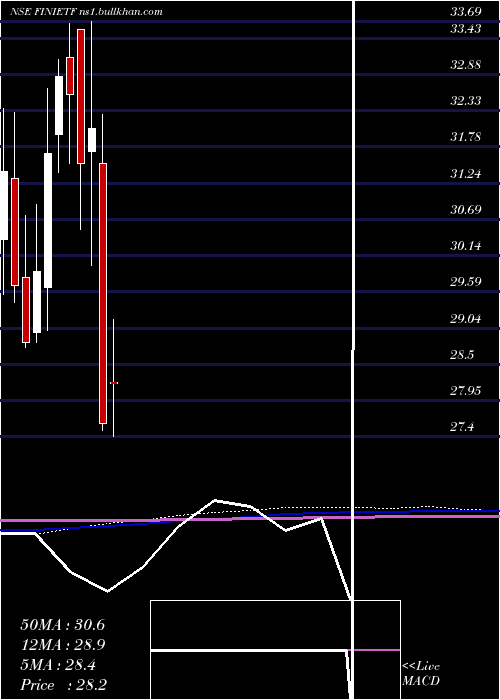Click the tallest red candlestick reaching 33.43
This screenshot has width=500, height=700.
(x=81, y=96)
